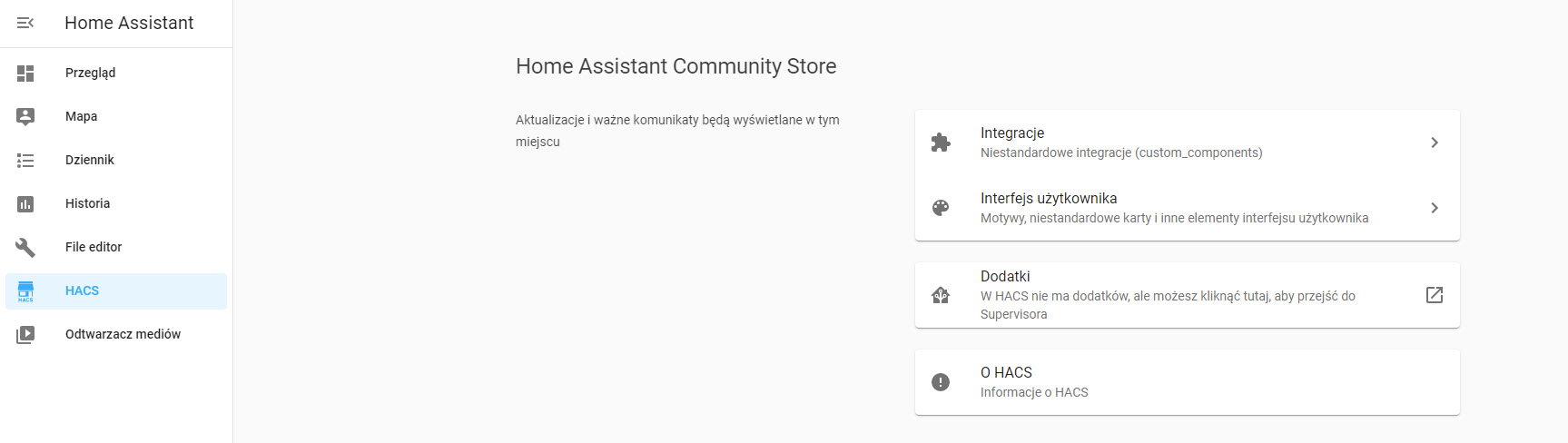Click the Dziennik list icon in sidebar
Viewport: 1568px width, 443px height.
tap(25, 161)
